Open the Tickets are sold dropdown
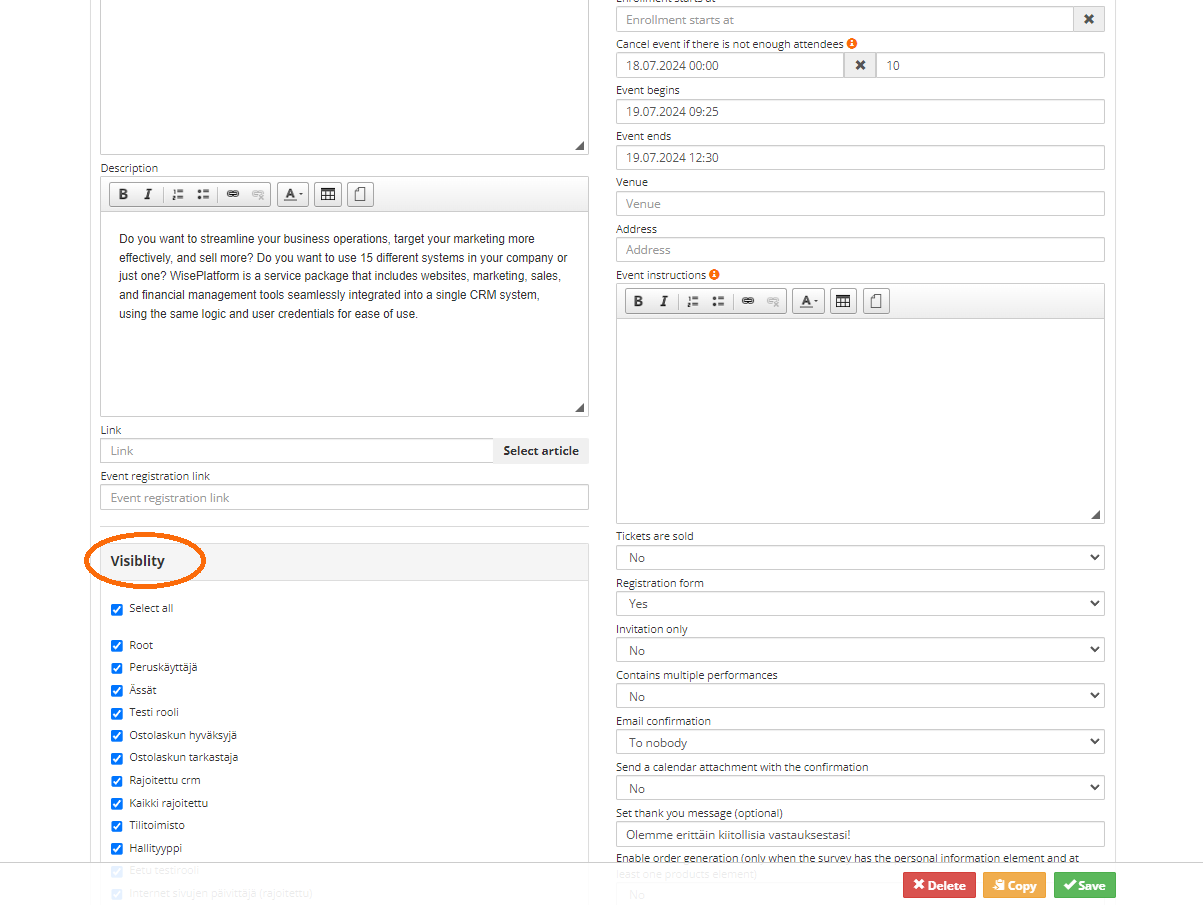Image resolution: width=1203 pixels, height=905 pixels. [860, 557]
